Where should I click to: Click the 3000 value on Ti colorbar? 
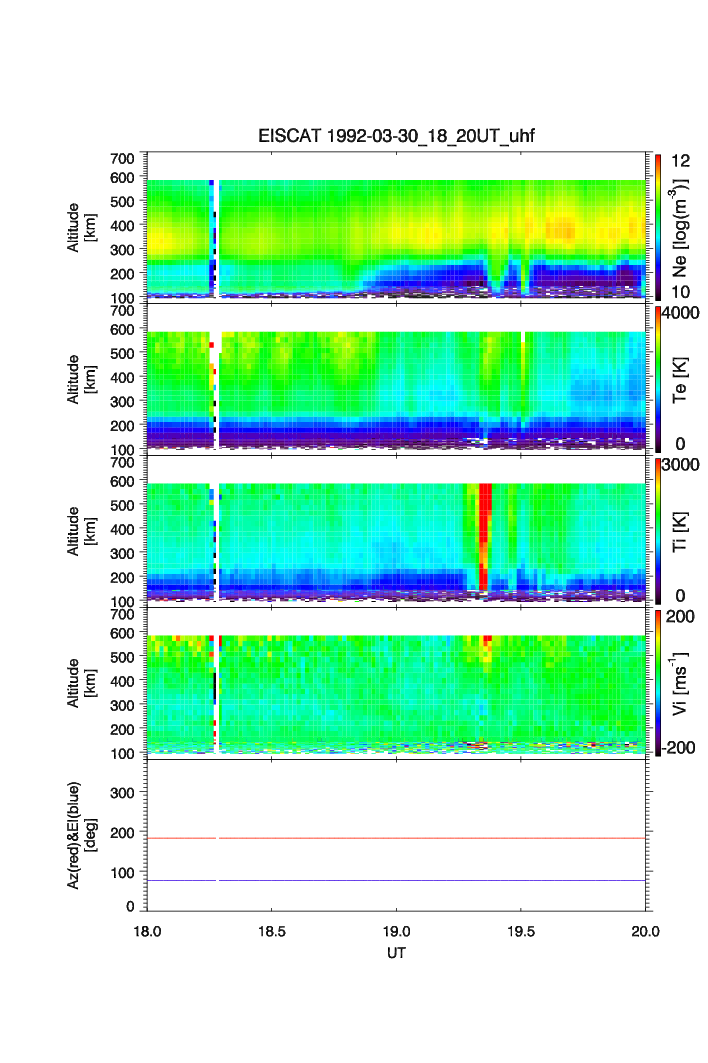(x=681, y=465)
